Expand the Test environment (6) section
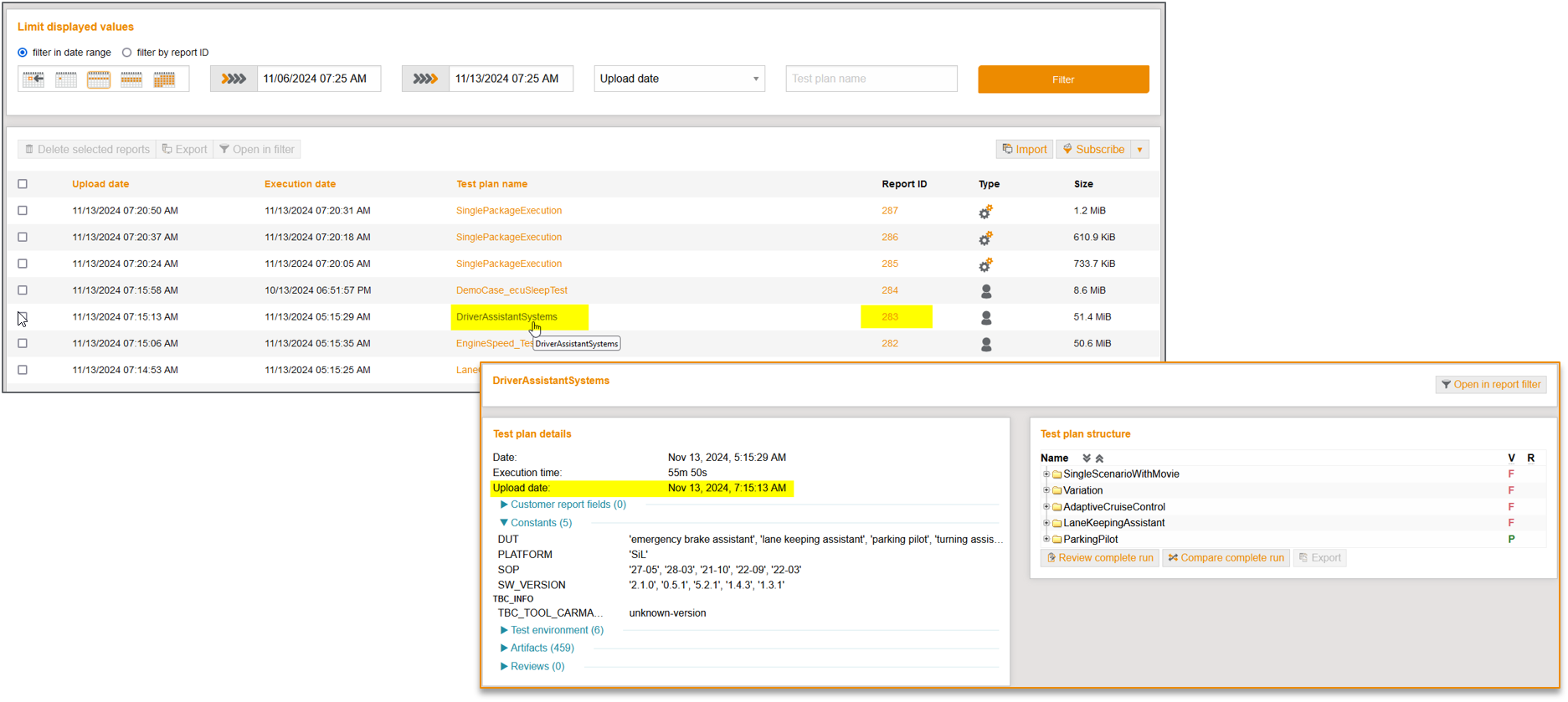The width and height of the screenshot is (1568, 702). pos(556,630)
